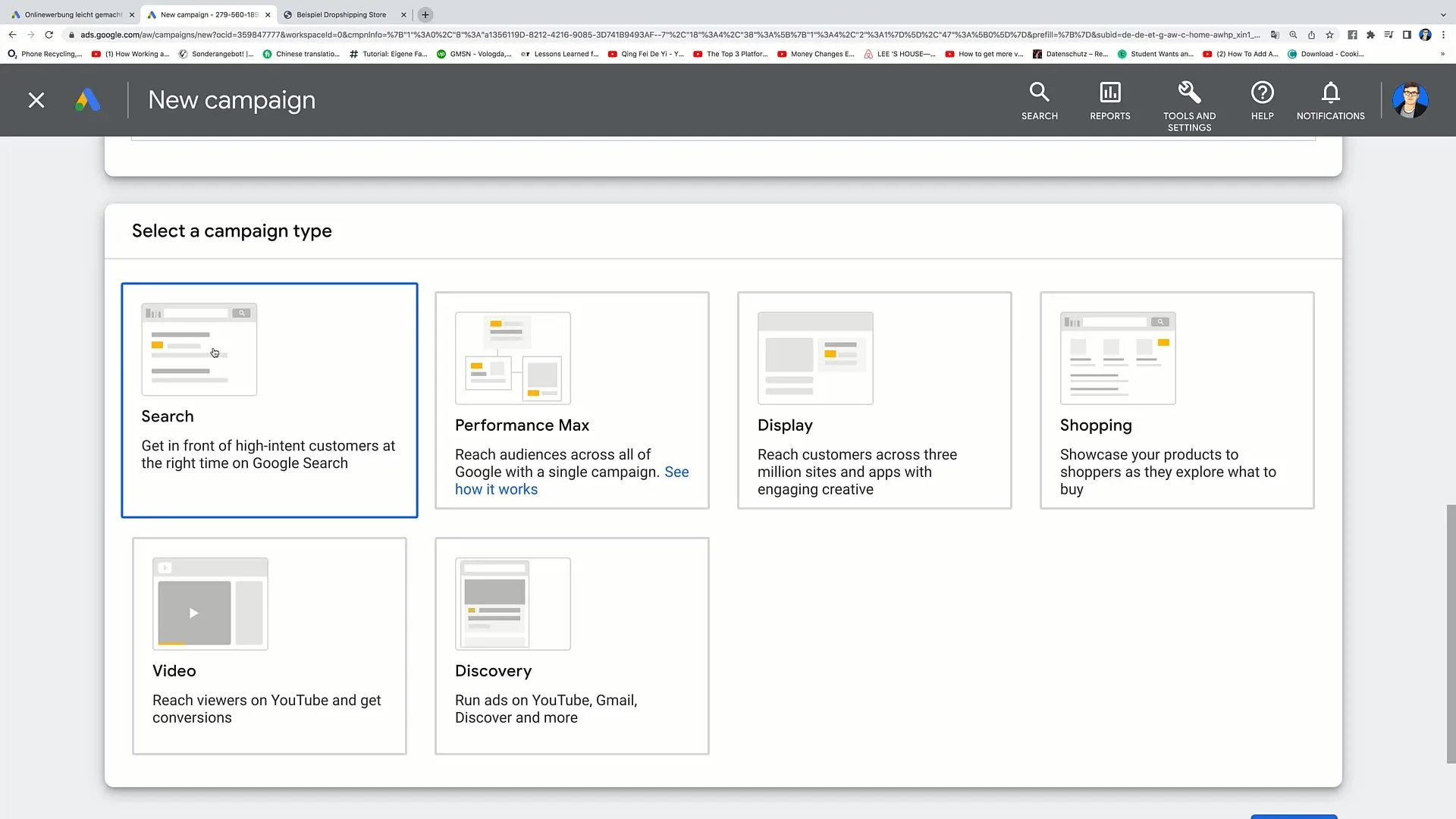Select the Performance Max campaign type card
Viewport: 1456px width, 819px height.
pos(572,400)
